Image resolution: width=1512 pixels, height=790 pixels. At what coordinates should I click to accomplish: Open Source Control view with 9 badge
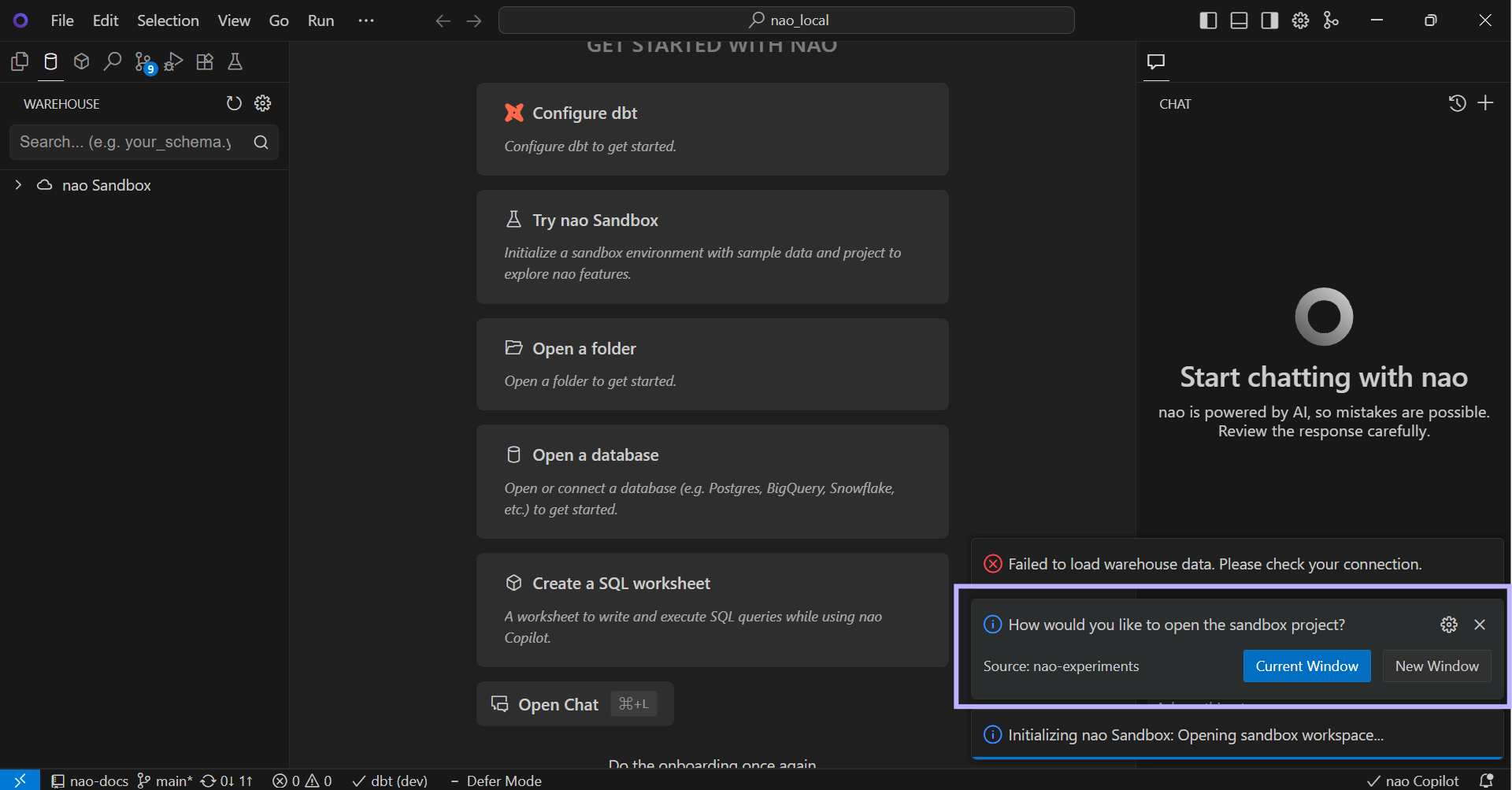pyautogui.click(x=144, y=62)
